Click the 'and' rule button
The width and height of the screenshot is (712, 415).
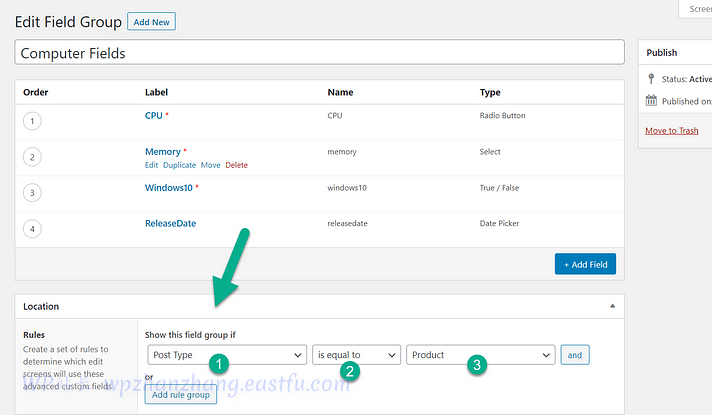575,355
